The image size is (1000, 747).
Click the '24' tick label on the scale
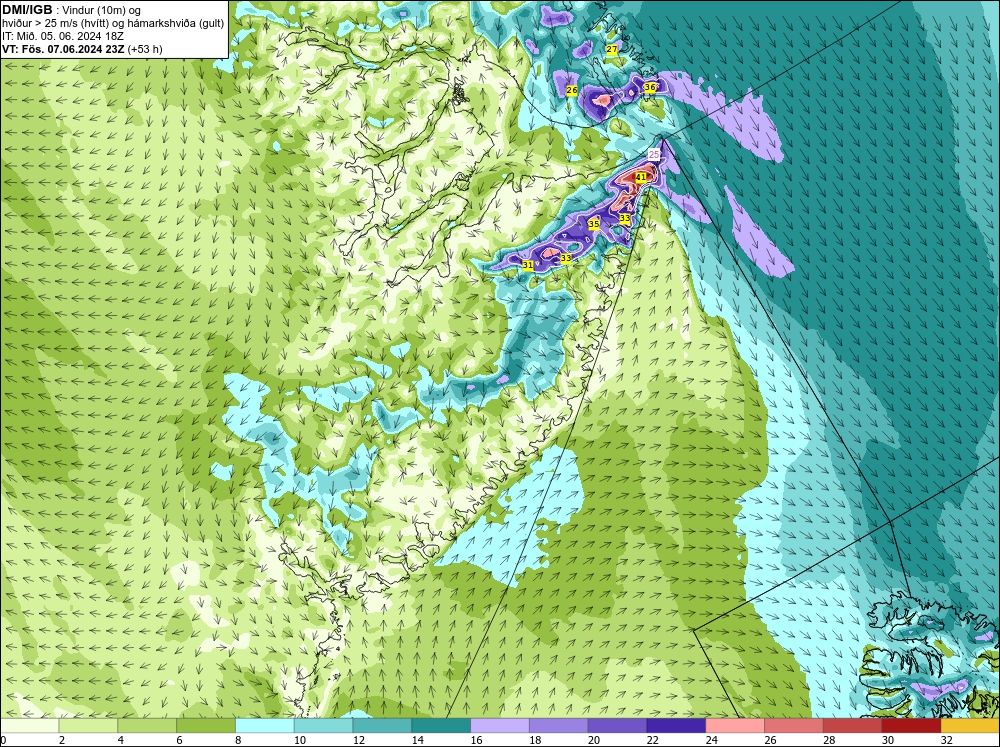pos(711,740)
